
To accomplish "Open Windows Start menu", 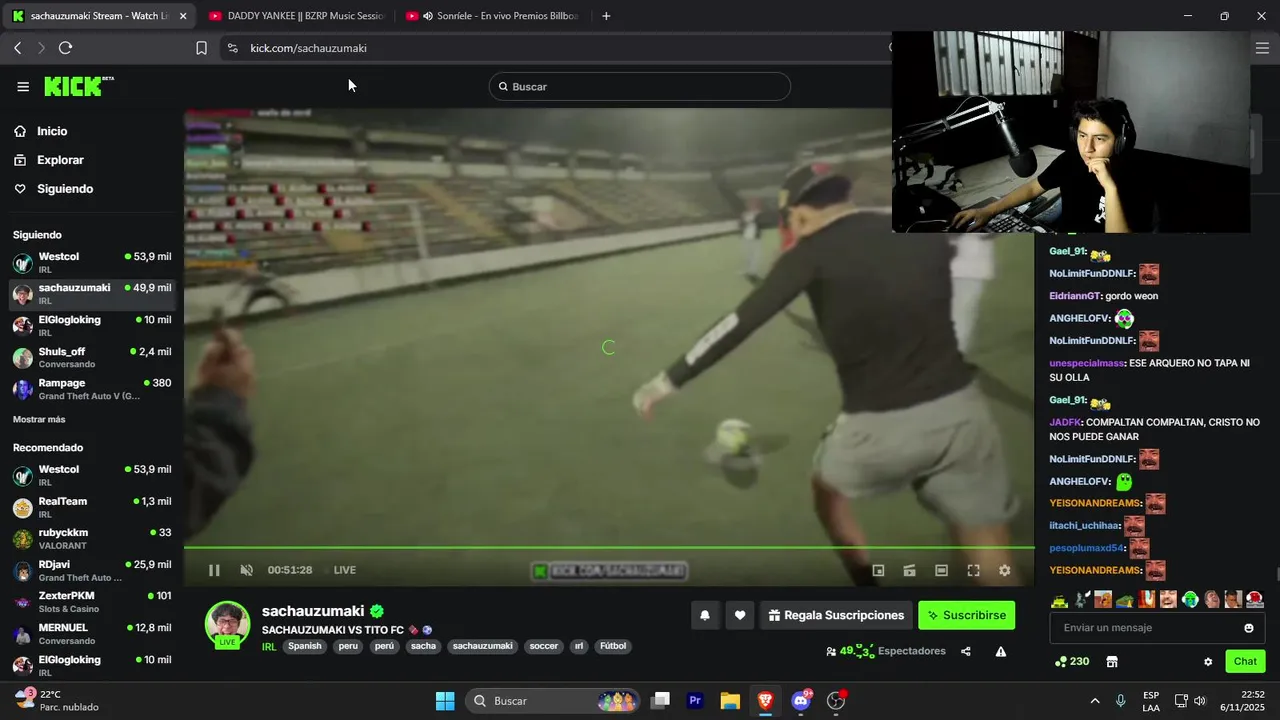I will pos(445,701).
